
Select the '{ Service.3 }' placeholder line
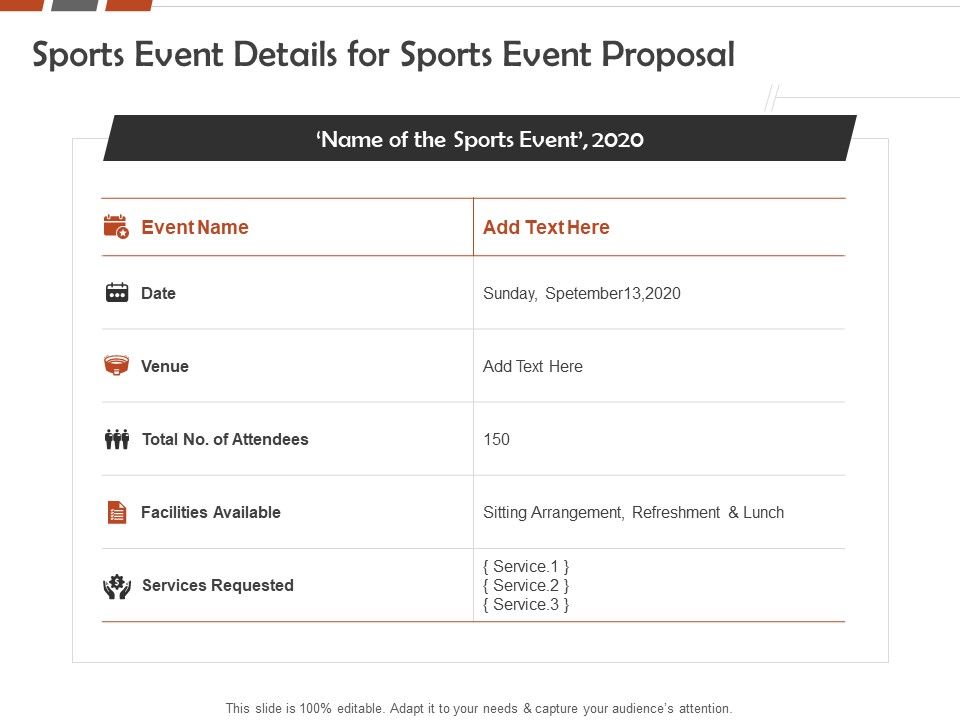click(525, 604)
